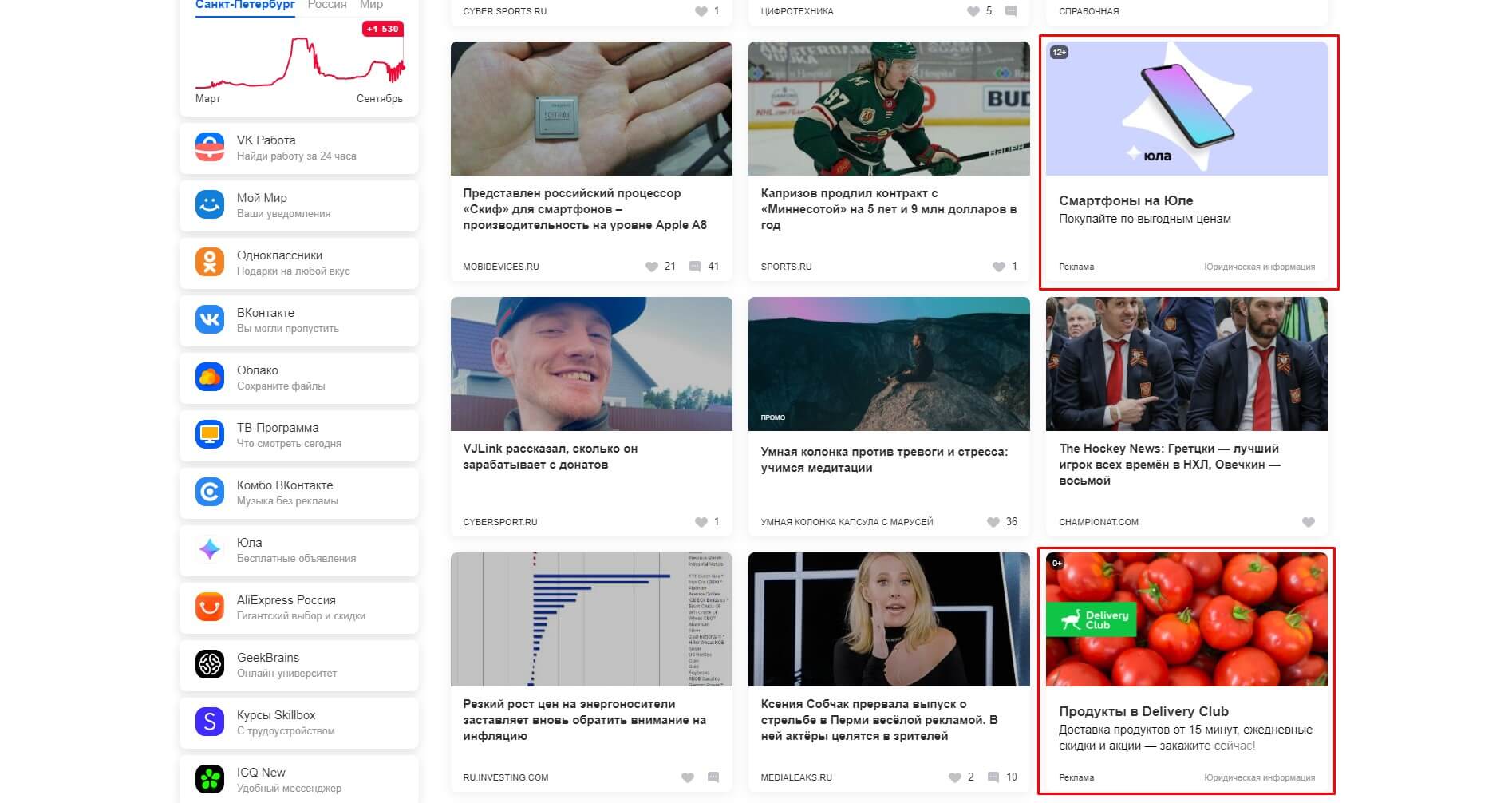The width and height of the screenshot is (1512, 803).
Task: Open the Умная колонка meditation headline
Action: pyautogui.click(x=884, y=460)
